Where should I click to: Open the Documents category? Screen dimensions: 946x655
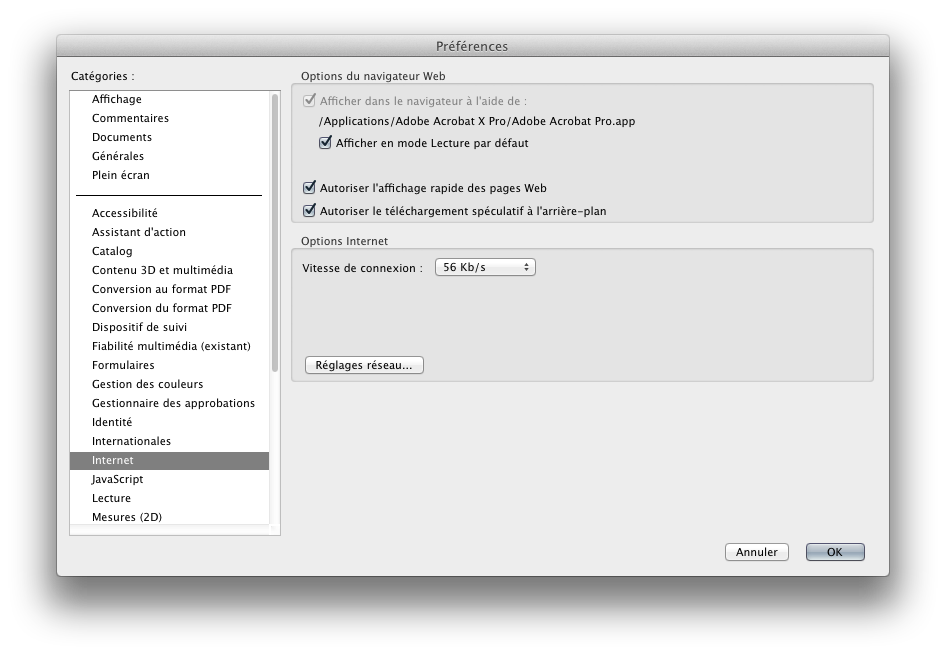[169, 137]
